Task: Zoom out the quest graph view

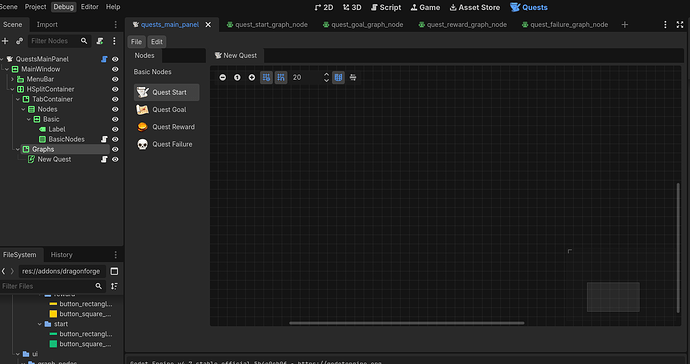Action: 223,77
